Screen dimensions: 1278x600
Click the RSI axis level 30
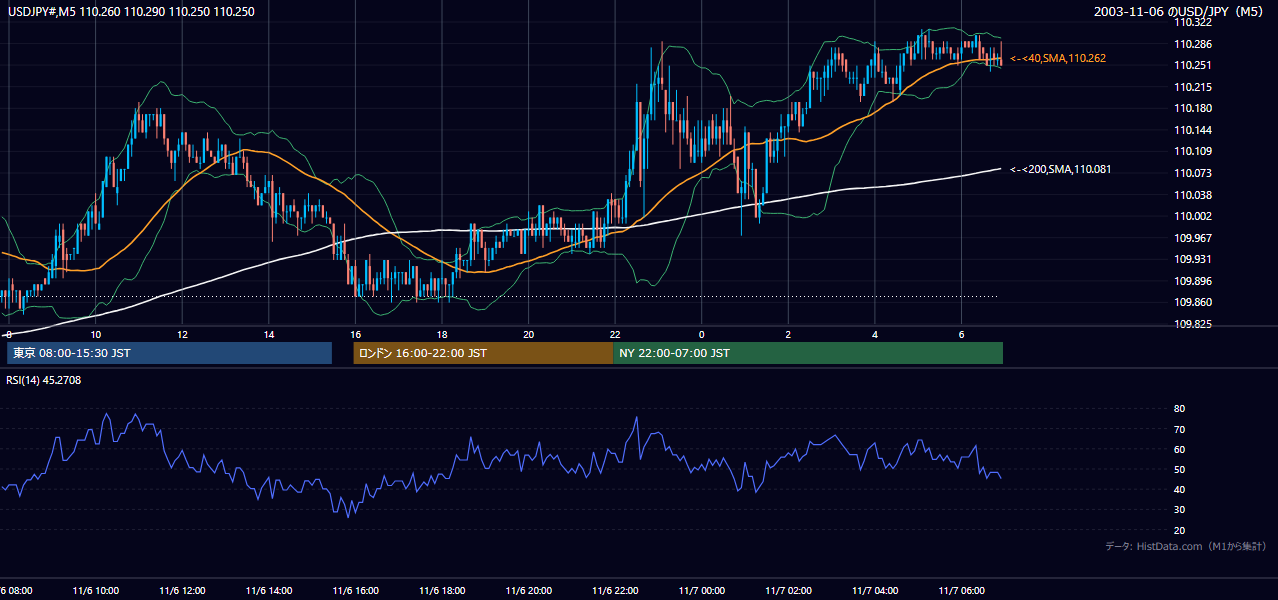(x=1179, y=510)
